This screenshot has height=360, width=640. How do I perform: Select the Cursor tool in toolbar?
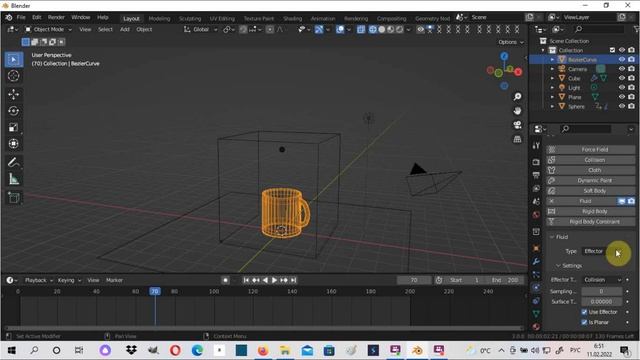13,76
